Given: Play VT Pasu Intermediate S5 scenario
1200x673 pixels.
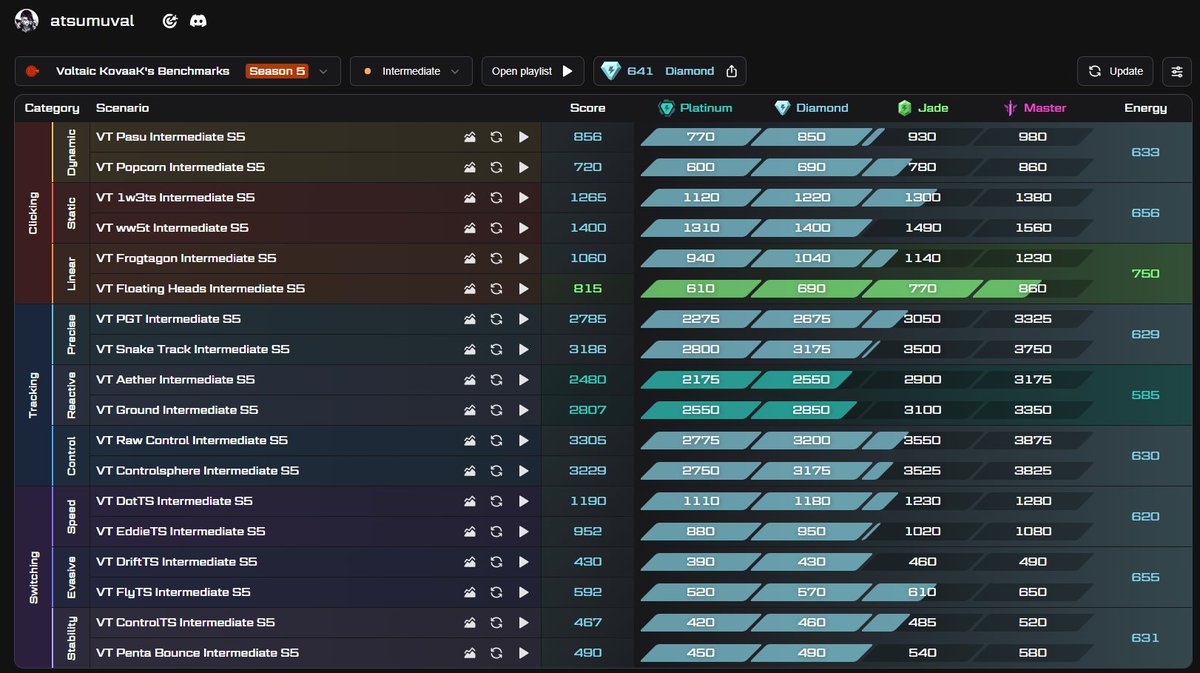Looking at the screenshot, I should pos(523,137).
